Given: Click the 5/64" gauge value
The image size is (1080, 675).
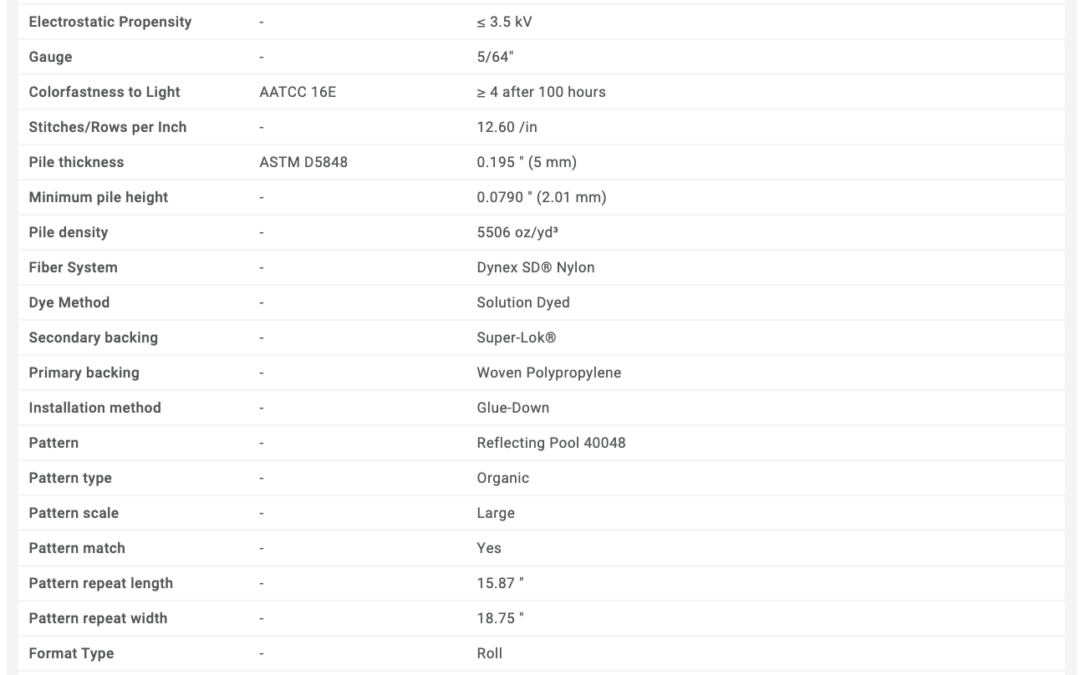Looking at the screenshot, I should [x=495, y=57].
